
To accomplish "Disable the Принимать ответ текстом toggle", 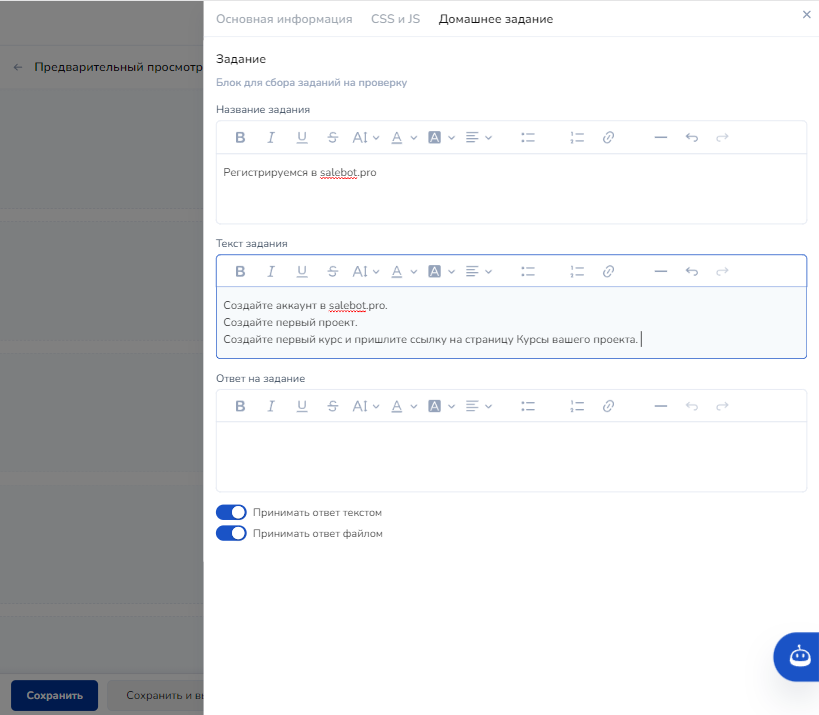I will tap(231, 512).
